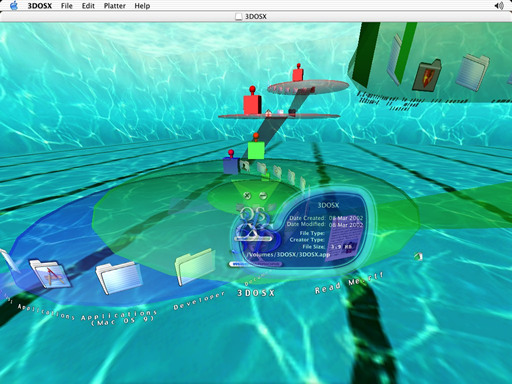The height and width of the screenshot is (384, 512).
Task: Click the round minus button on green platter
Action: [263, 196]
